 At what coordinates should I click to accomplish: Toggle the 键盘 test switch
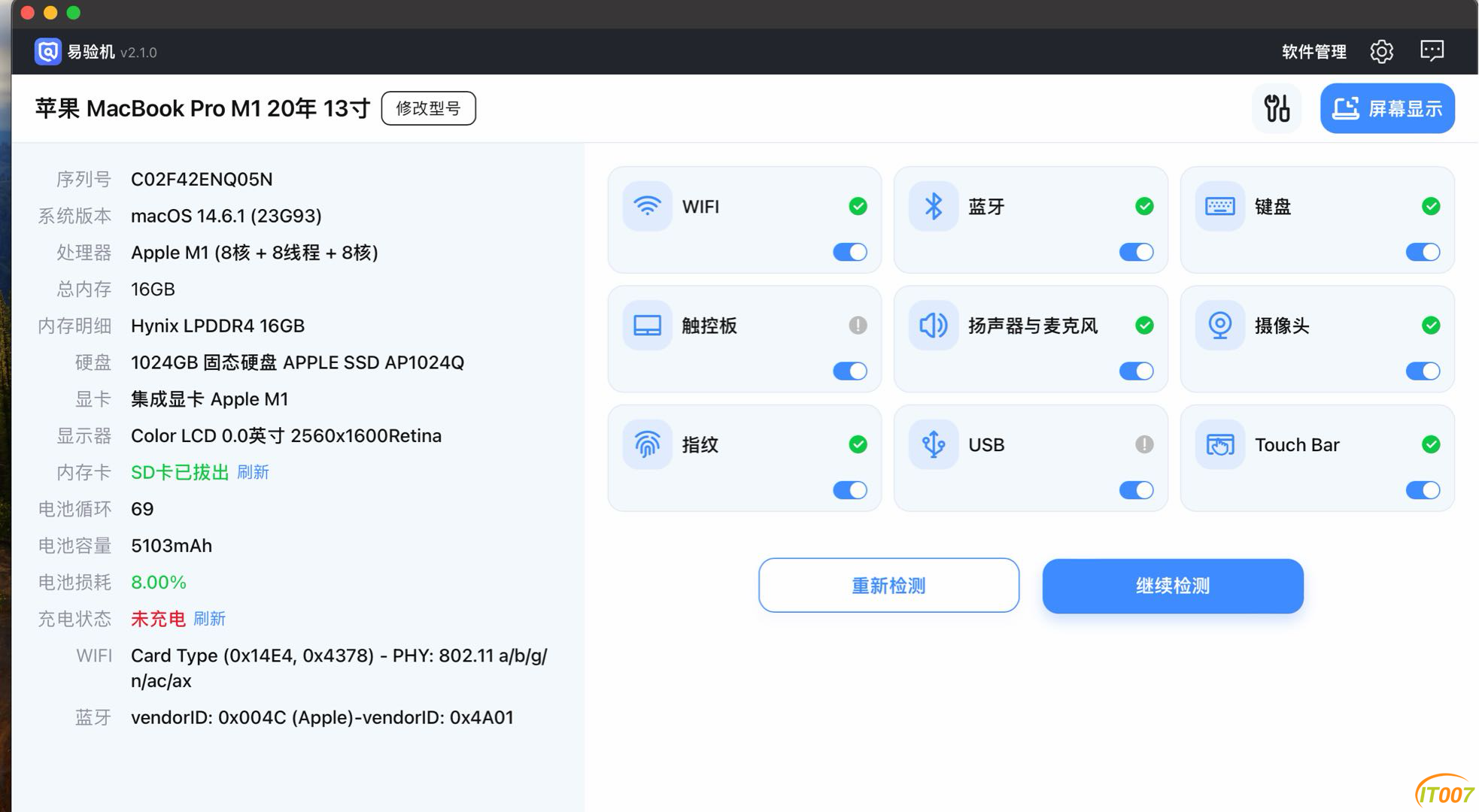(1423, 252)
